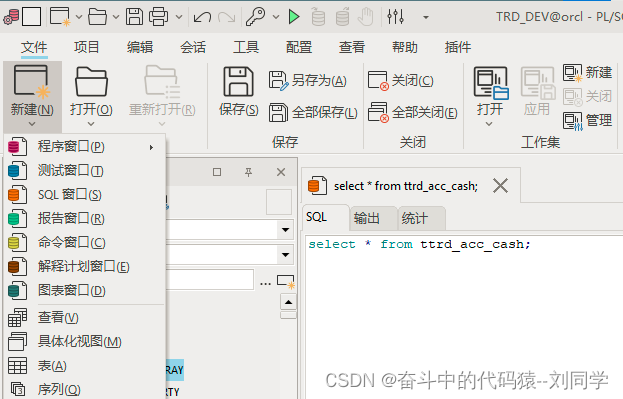Click the Undo arrow icon
The width and height of the screenshot is (623, 399).
(202, 17)
